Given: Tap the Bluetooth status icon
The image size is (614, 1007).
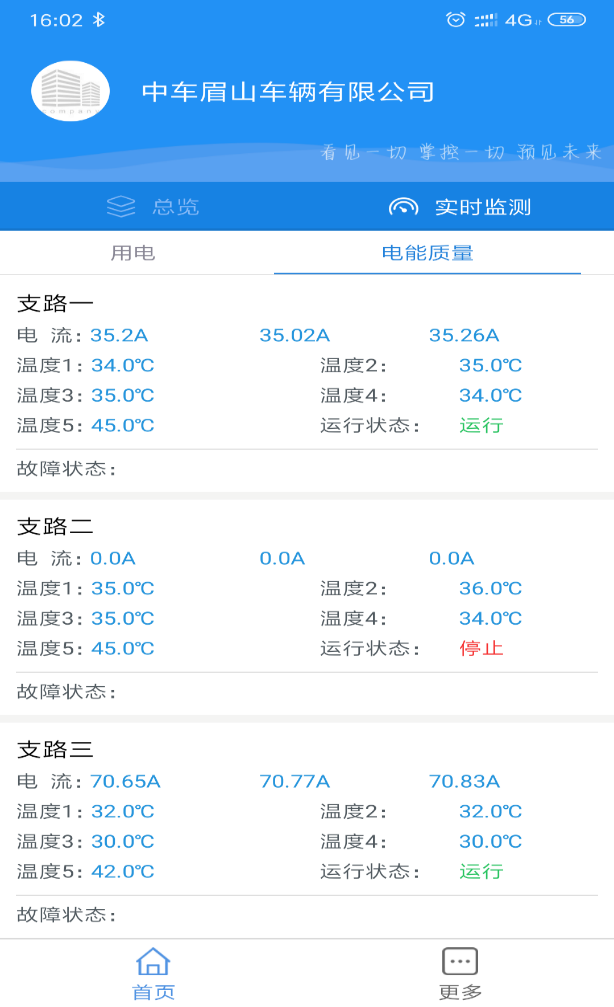Looking at the screenshot, I should (98, 20).
